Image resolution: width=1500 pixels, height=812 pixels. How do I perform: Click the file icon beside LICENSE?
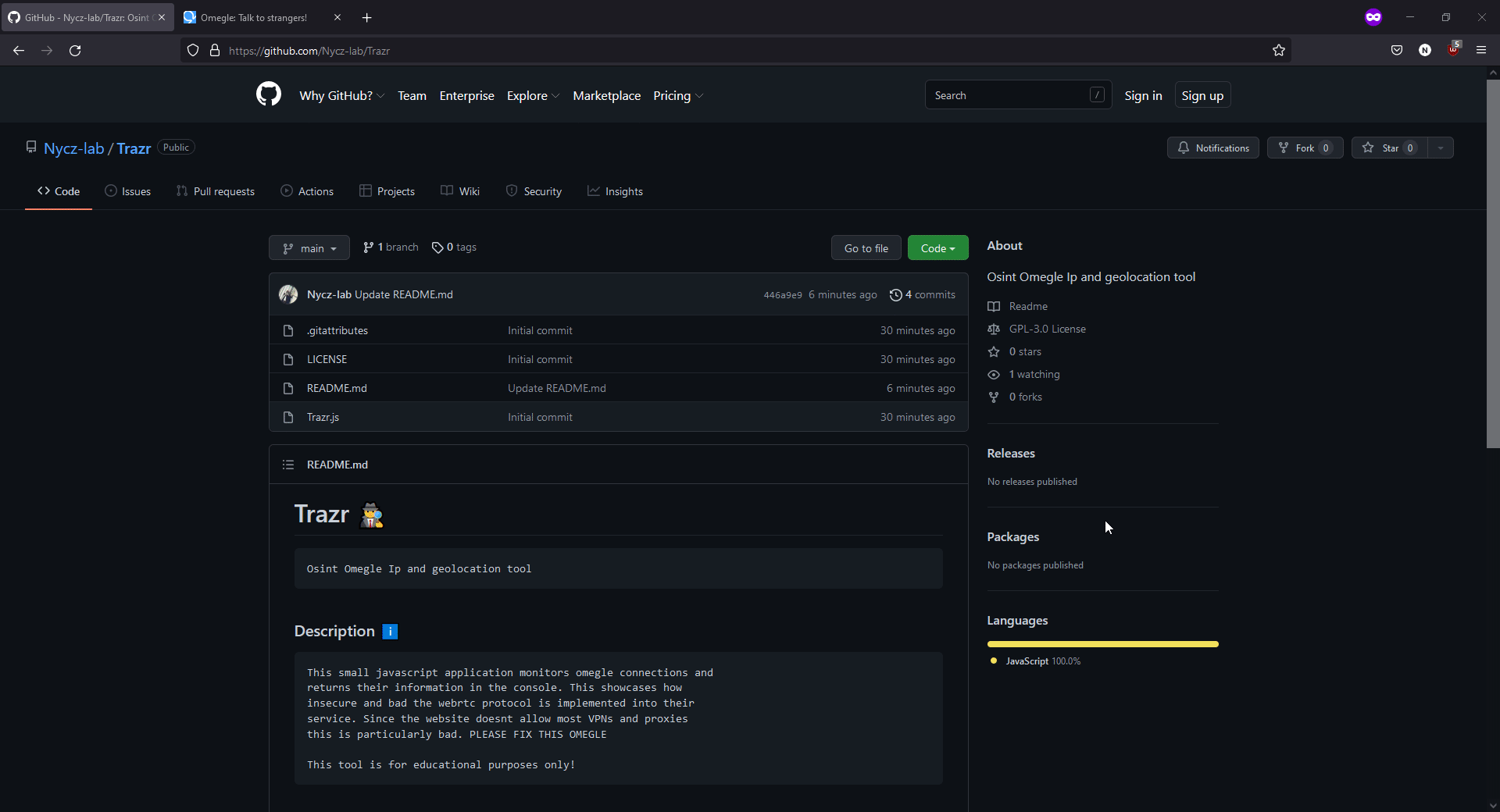[288, 359]
